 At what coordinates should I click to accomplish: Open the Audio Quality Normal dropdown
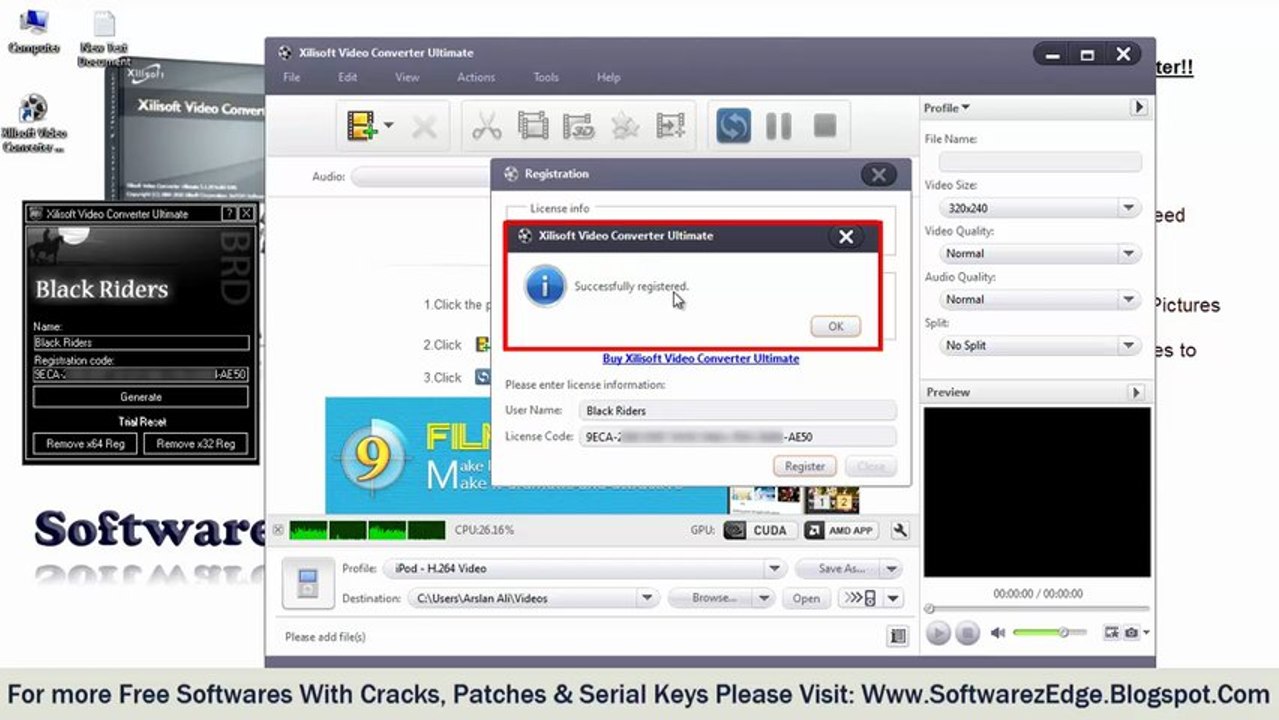pos(1040,299)
